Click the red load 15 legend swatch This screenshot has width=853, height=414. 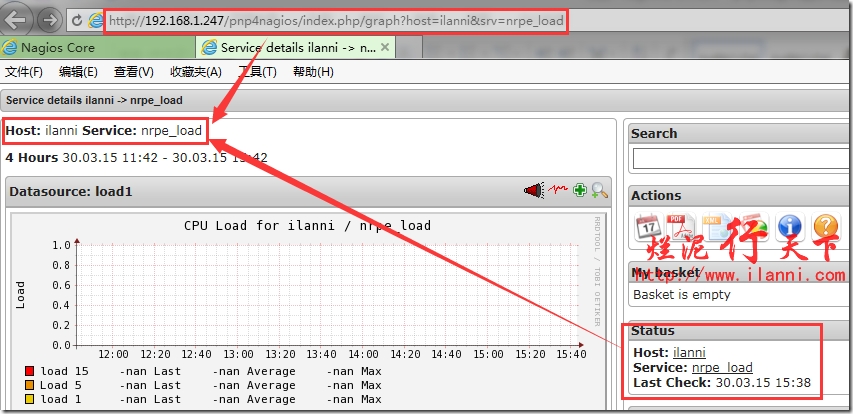tap(30, 372)
